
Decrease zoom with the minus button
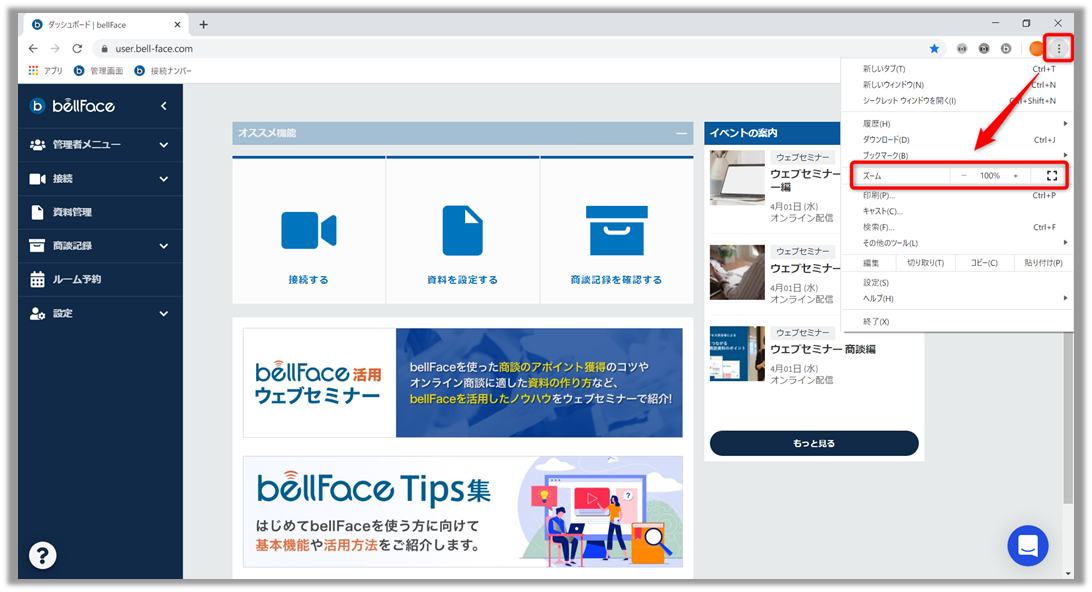(x=964, y=176)
